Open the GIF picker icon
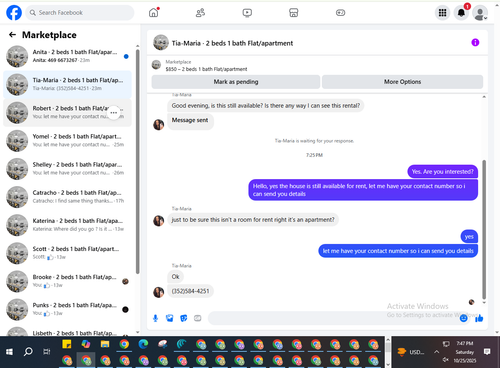Image resolution: width=500 pixels, height=368 pixels. [x=198, y=318]
